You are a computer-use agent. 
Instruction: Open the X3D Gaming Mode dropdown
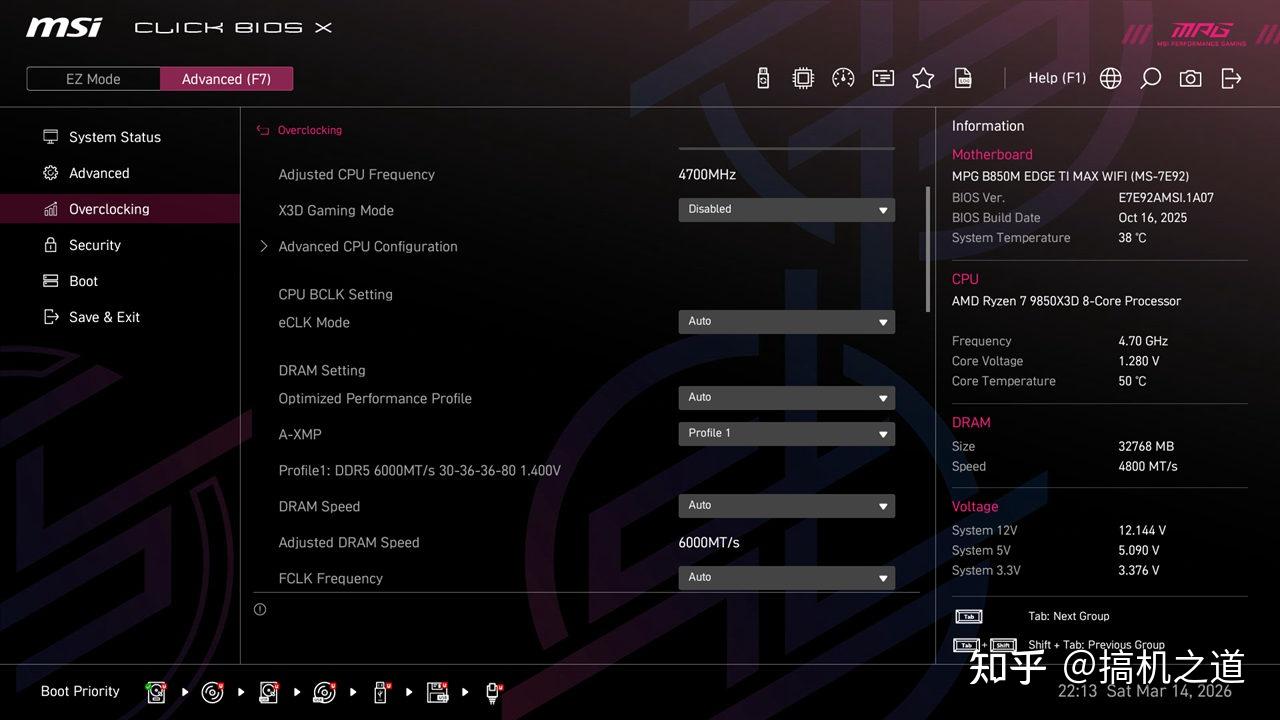[786, 210]
